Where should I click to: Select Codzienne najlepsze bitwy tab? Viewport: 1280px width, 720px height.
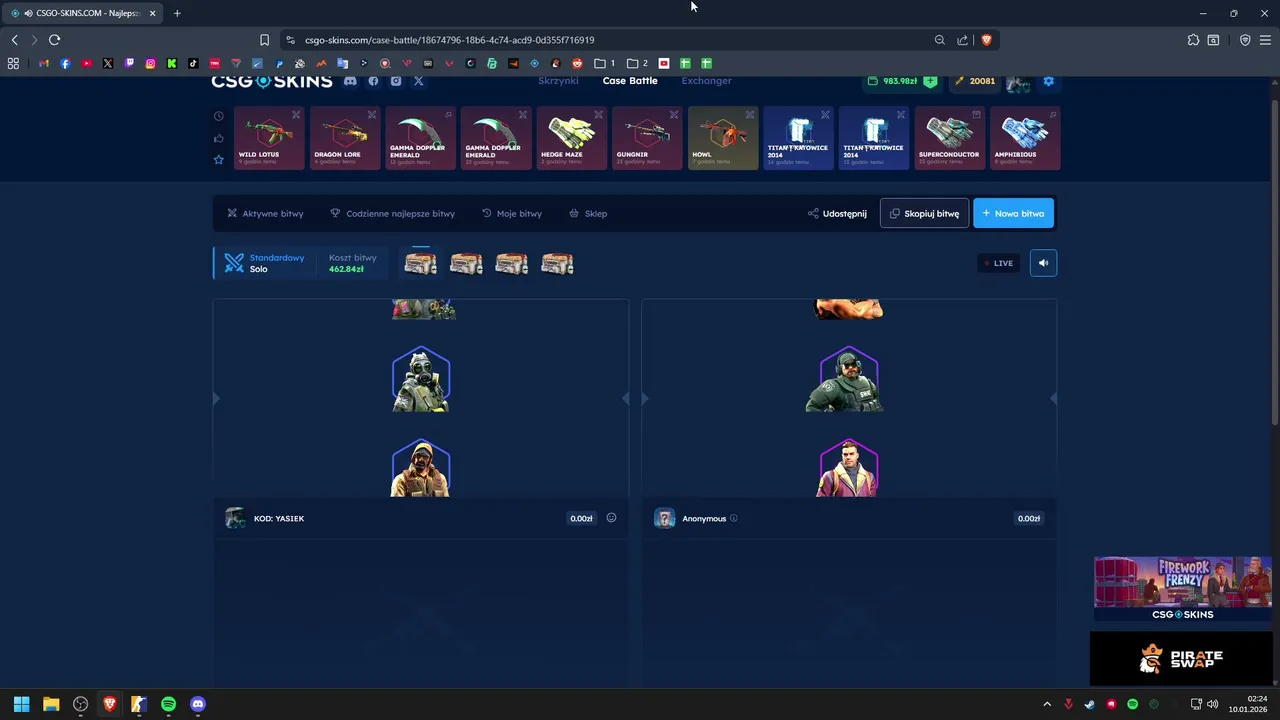(x=392, y=213)
